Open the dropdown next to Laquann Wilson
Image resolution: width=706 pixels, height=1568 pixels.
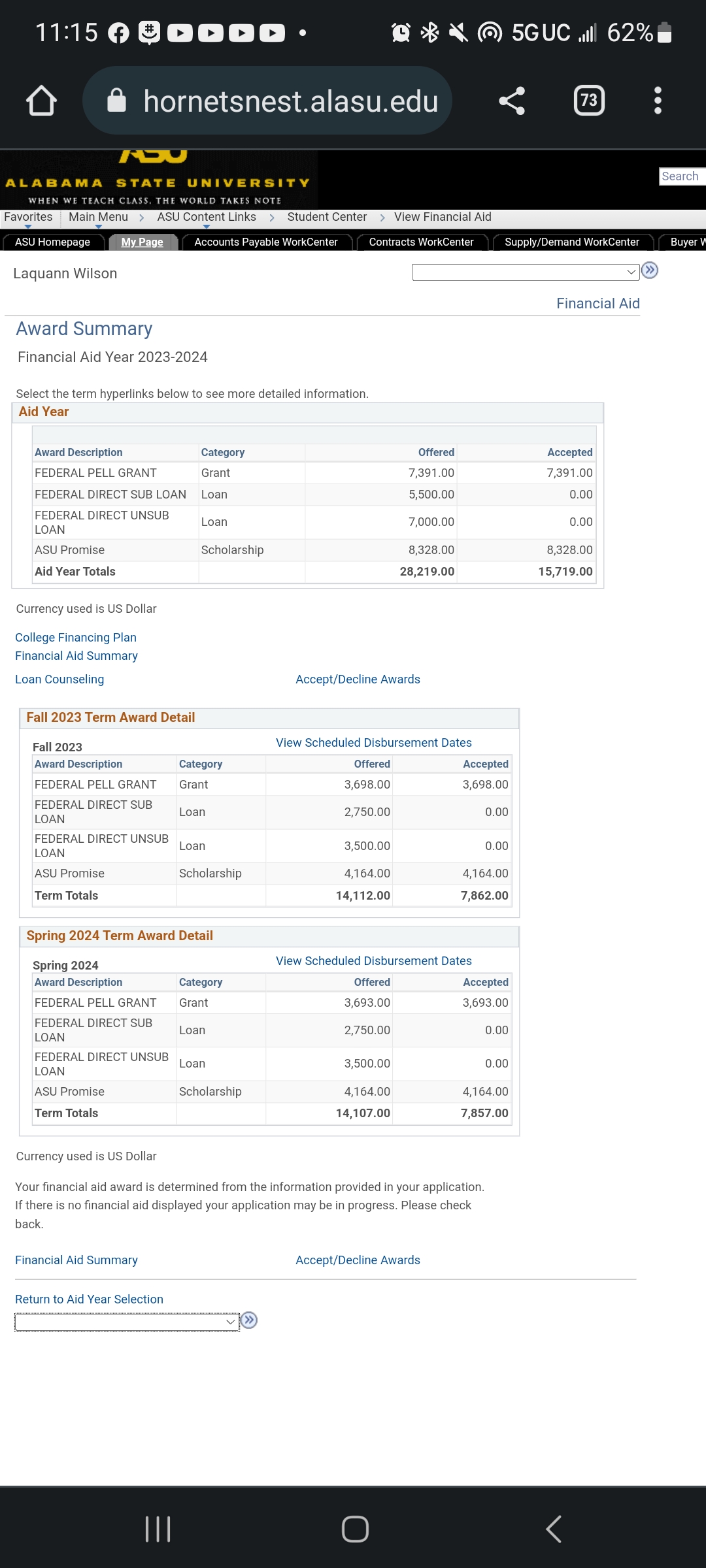[526, 272]
